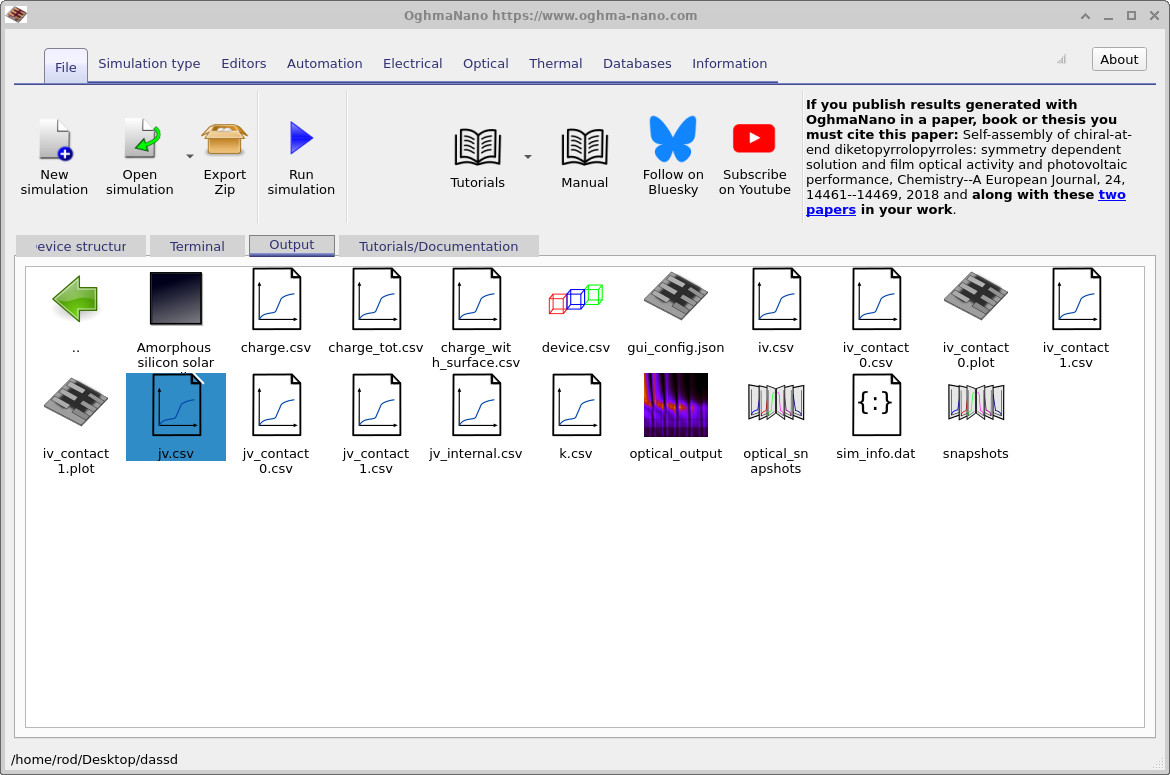The image size is (1170, 775).
Task: Navigate up using the green back arrow
Action: click(x=75, y=298)
